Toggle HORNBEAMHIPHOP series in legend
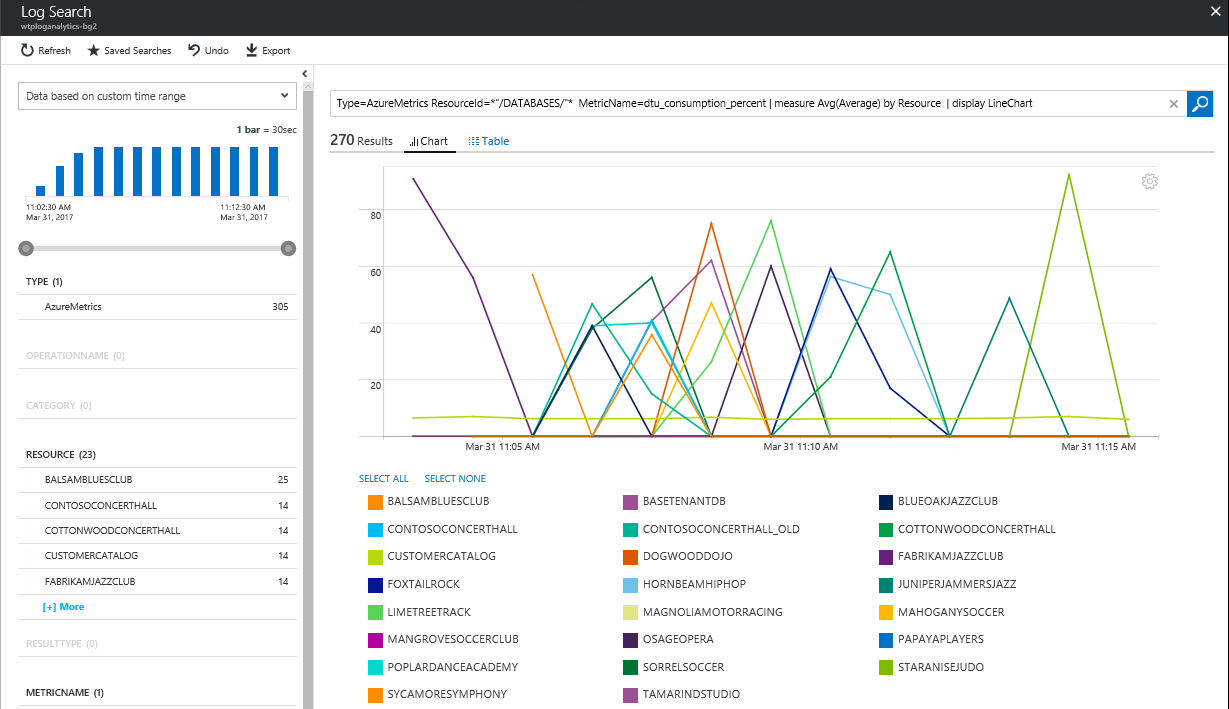This screenshot has width=1229, height=709. [684, 584]
